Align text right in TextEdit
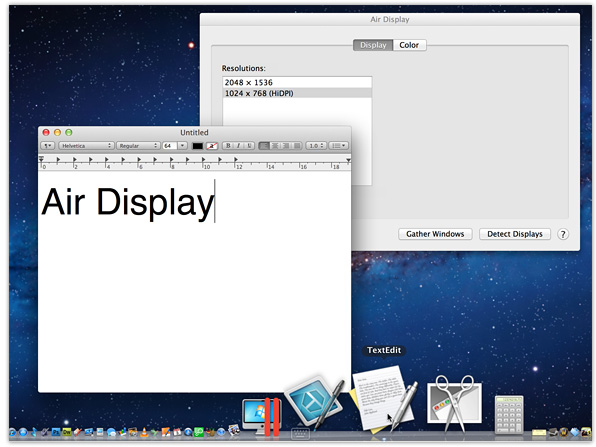The width and height of the screenshot is (596, 447). click(x=286, y=146)
